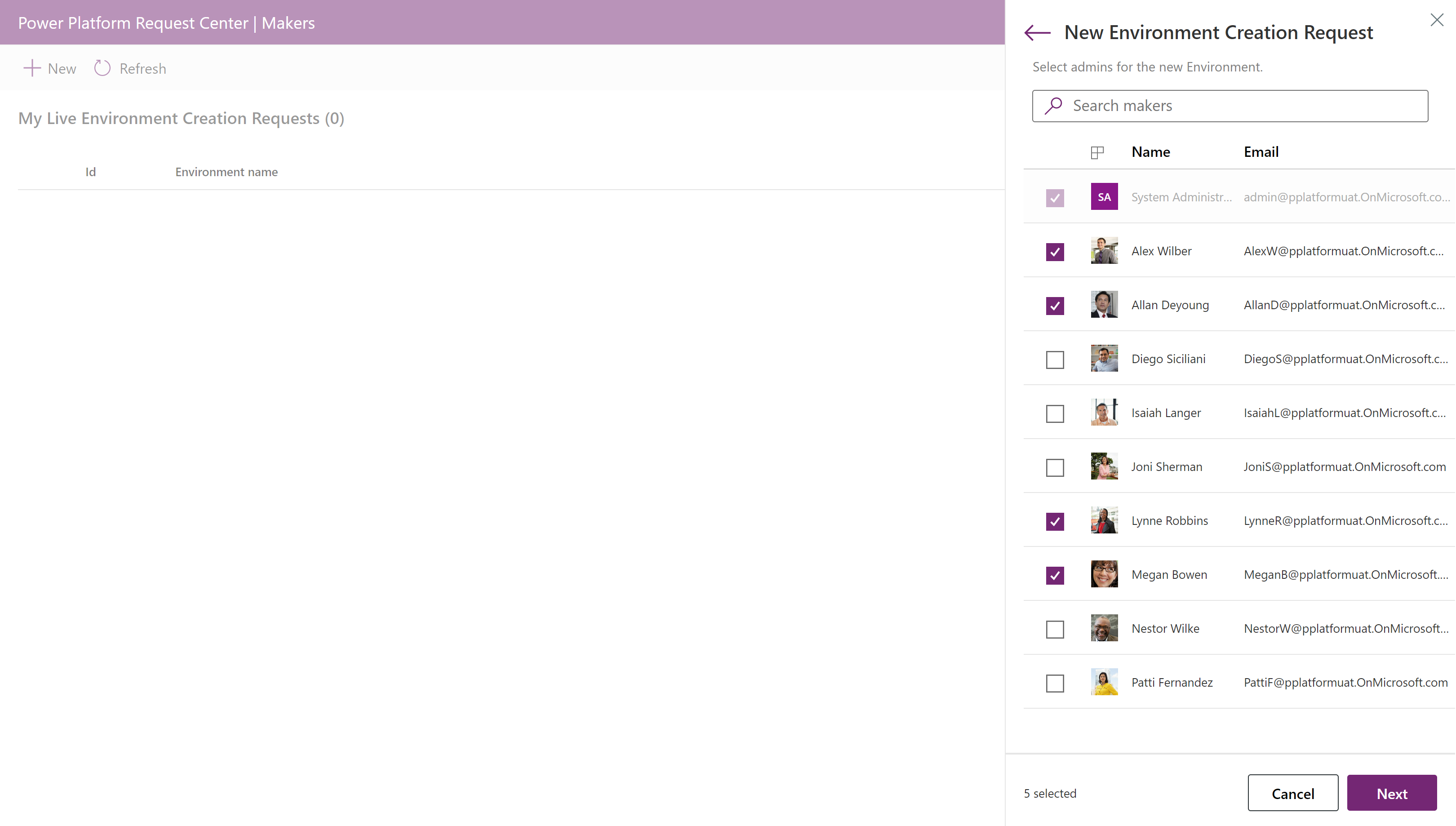Click the column selector grid icon
Screen dimensions: 1456x826
1097,152
